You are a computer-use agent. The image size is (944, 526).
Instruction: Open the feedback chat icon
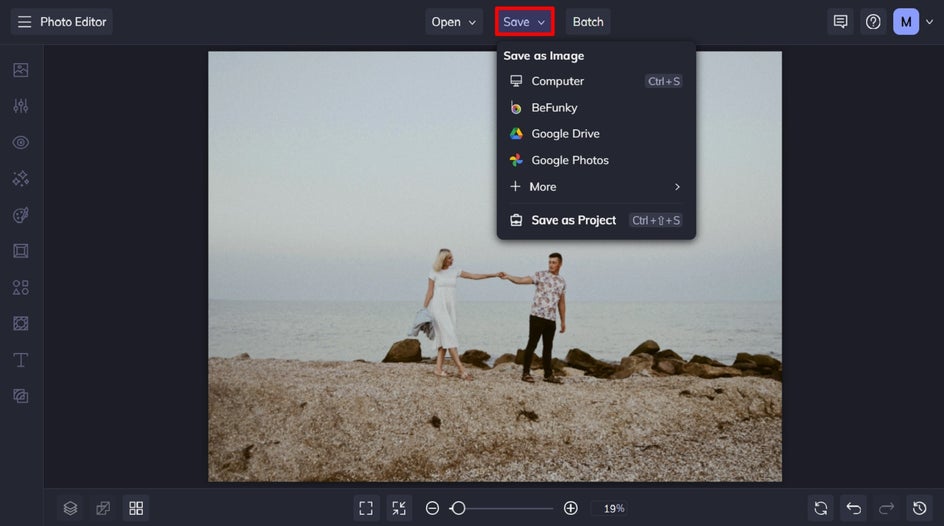(x=840, y=22)
